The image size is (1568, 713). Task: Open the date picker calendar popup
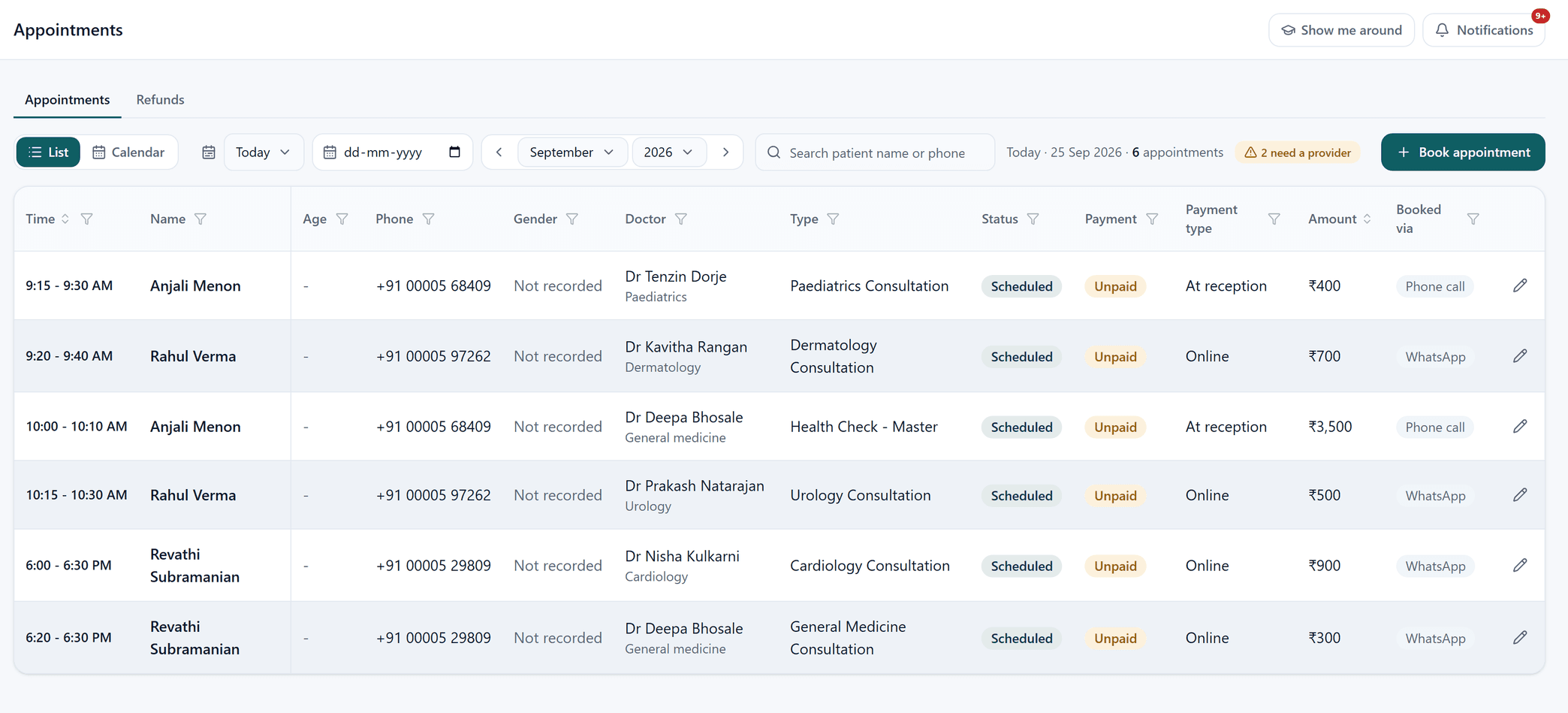point(454,152)
